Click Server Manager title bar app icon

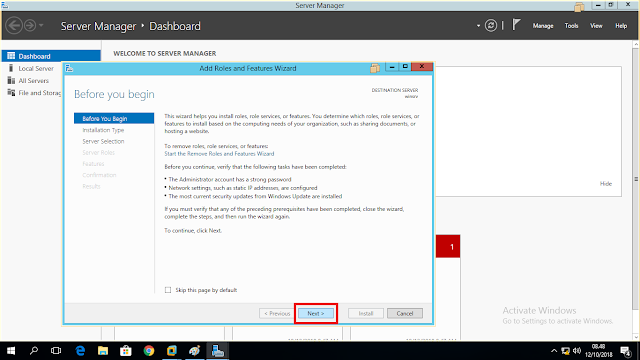5,5
